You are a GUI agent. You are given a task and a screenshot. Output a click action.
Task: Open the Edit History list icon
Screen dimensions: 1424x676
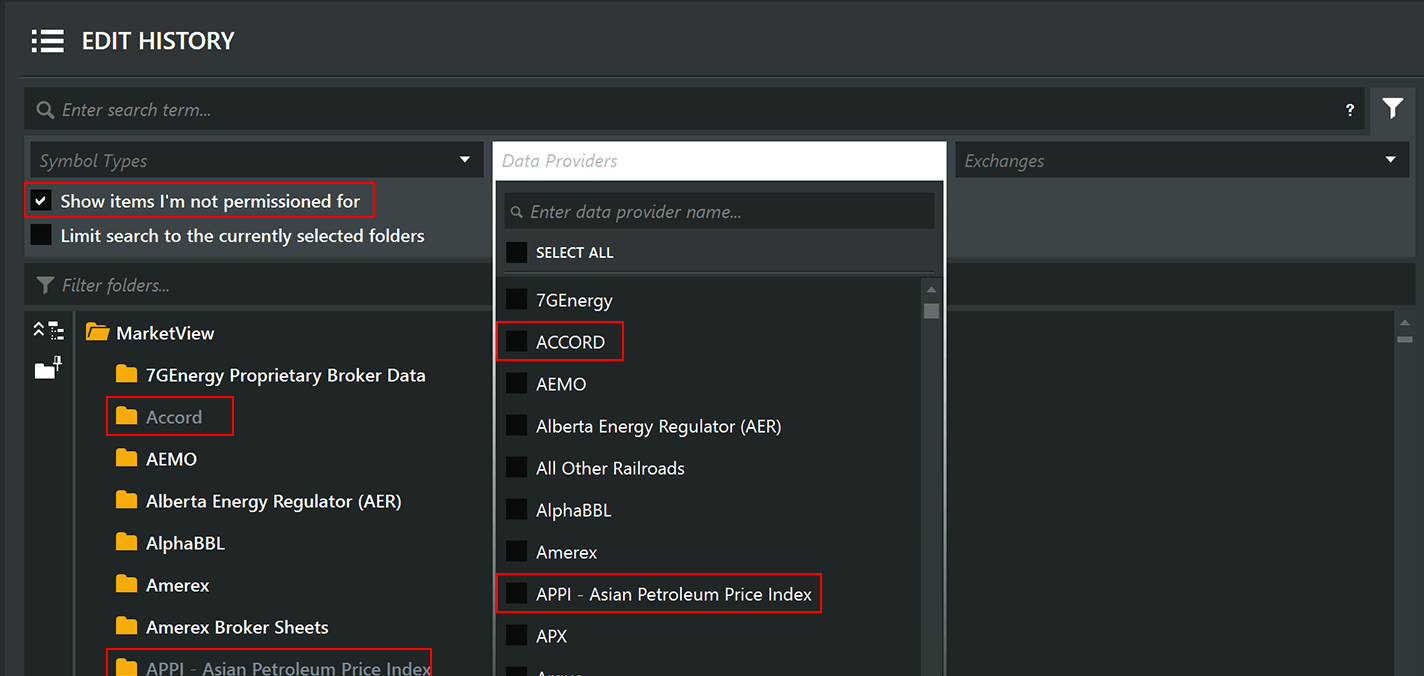pos(47,41)
